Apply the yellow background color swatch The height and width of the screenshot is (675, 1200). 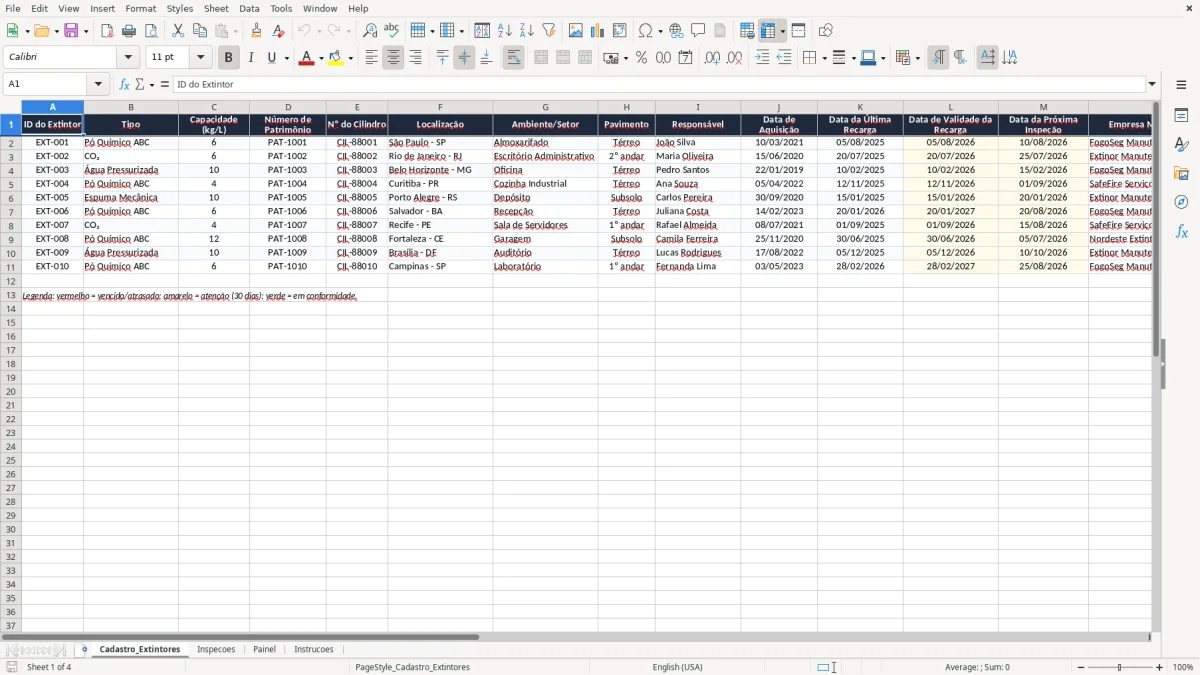[335, 58]
